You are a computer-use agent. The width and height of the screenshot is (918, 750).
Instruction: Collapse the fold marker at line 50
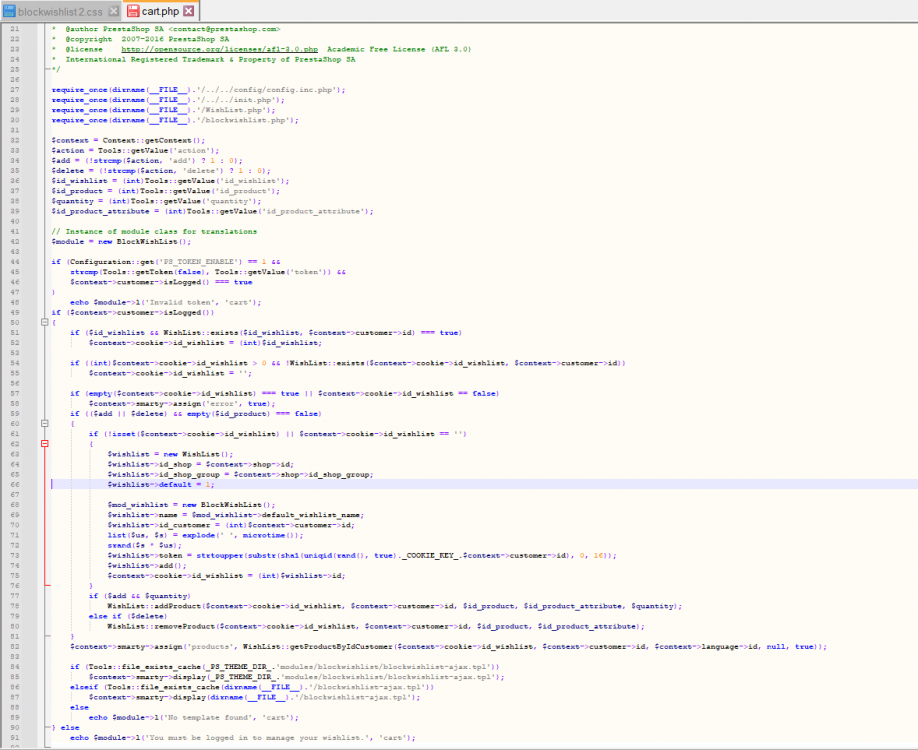click(x=45, y=323)
